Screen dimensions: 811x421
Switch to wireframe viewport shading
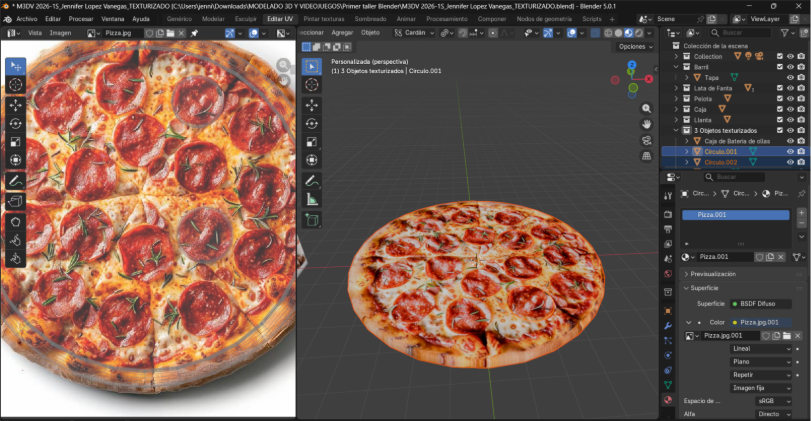tap(608, 33)
